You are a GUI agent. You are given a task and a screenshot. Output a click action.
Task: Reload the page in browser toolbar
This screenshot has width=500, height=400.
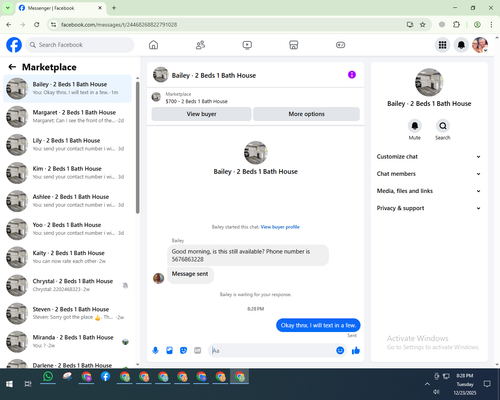click(37, 24)
